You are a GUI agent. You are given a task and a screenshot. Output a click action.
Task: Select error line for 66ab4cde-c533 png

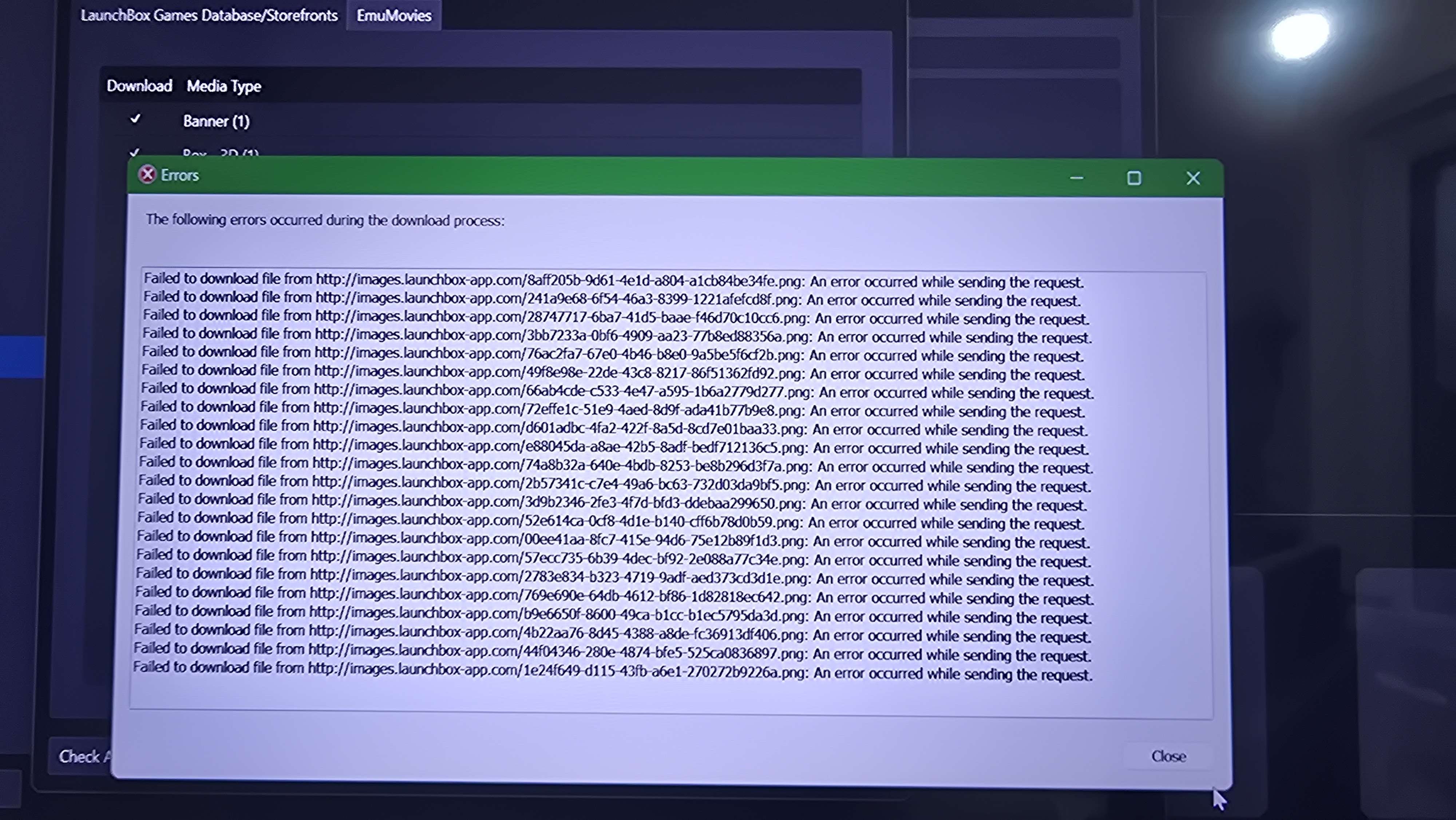tap(617, 391)
